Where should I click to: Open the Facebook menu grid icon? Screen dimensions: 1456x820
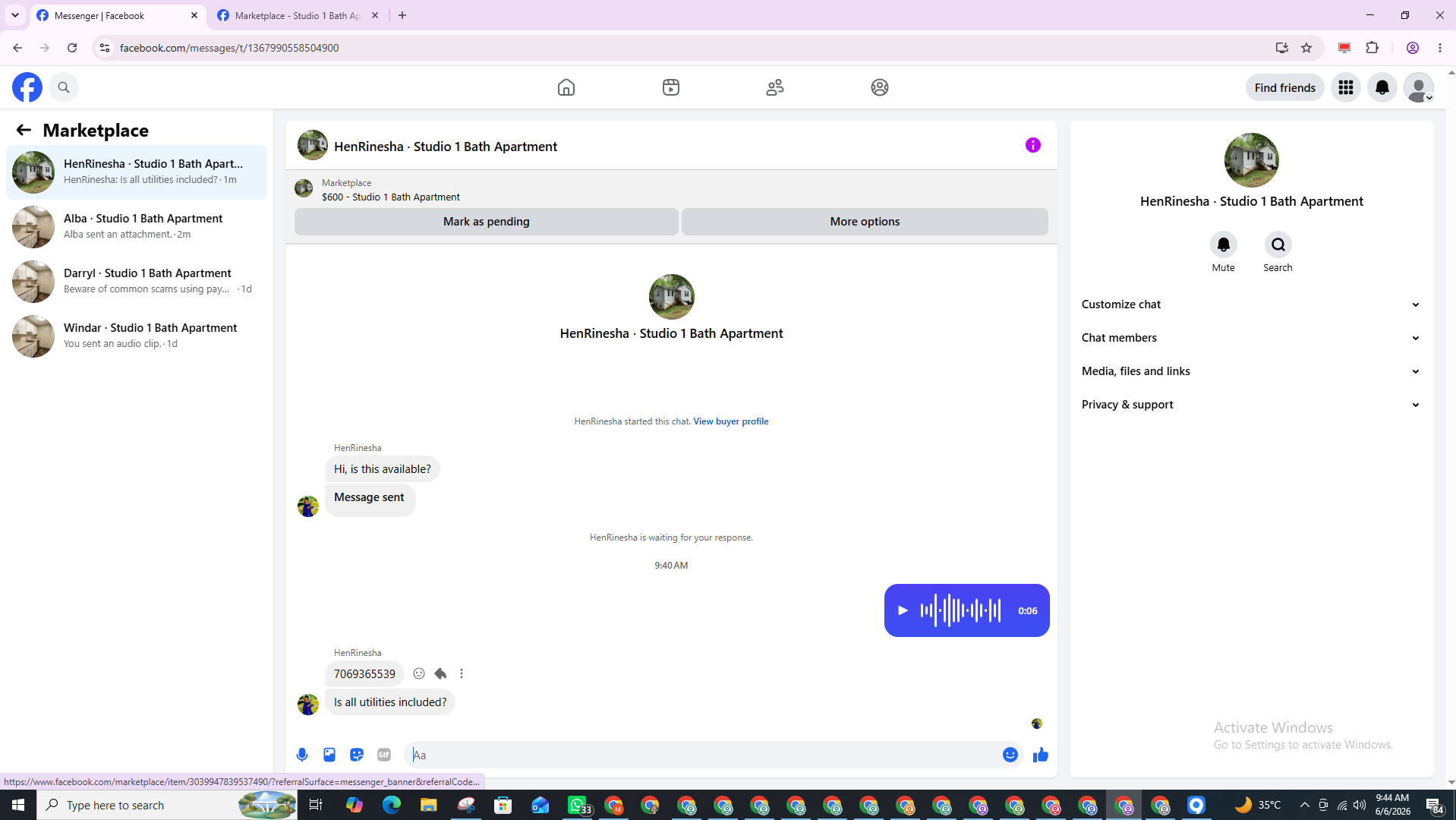coord(1346,87)
